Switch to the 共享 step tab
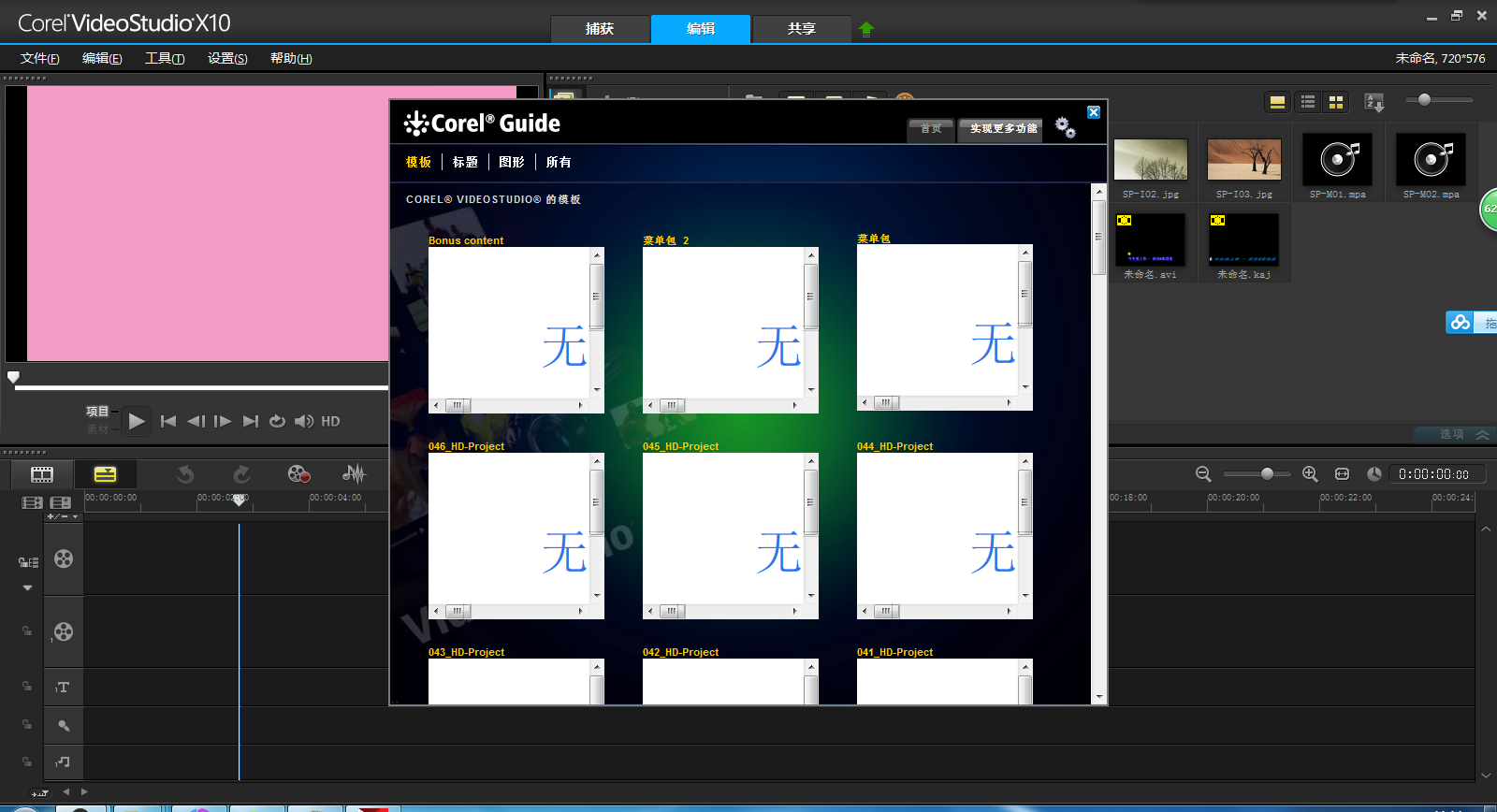Viewport: 1497px width, 812px height. [x=802, y=29]
